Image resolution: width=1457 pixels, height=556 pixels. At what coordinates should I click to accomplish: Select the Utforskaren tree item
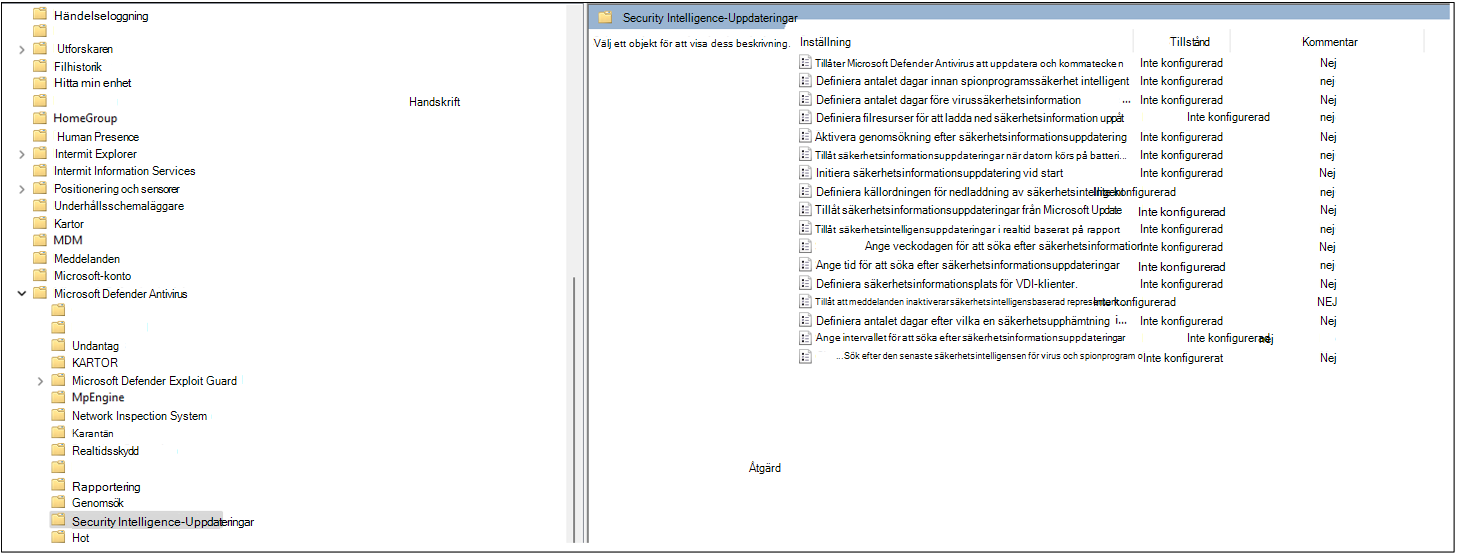click(85, 49)
